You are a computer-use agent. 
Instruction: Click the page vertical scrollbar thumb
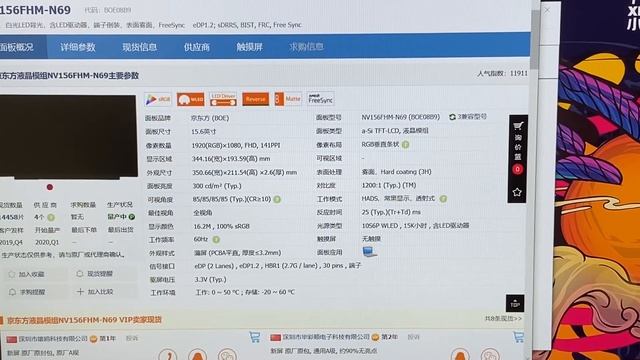click(535, 39)
